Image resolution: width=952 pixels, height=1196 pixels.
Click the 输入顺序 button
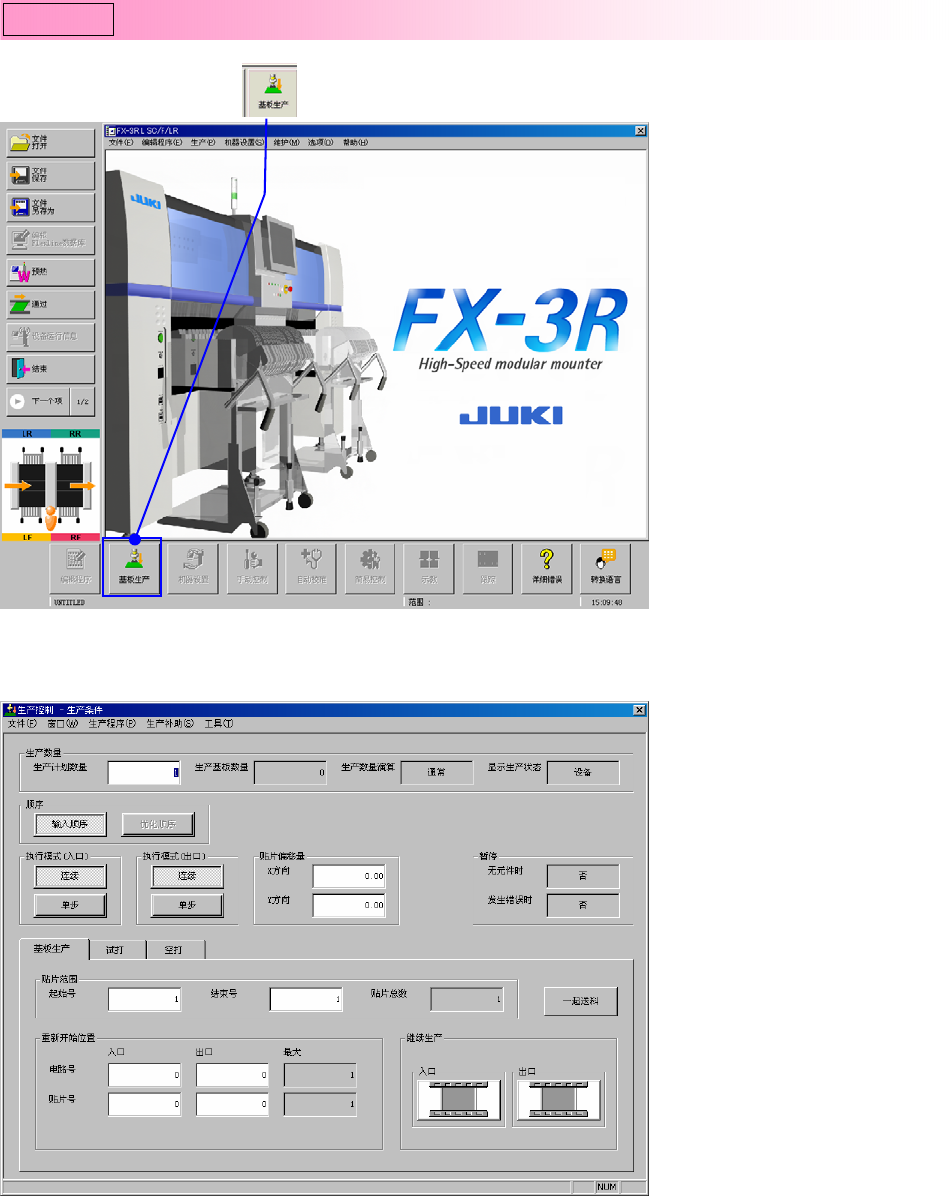tap(70, 825)
